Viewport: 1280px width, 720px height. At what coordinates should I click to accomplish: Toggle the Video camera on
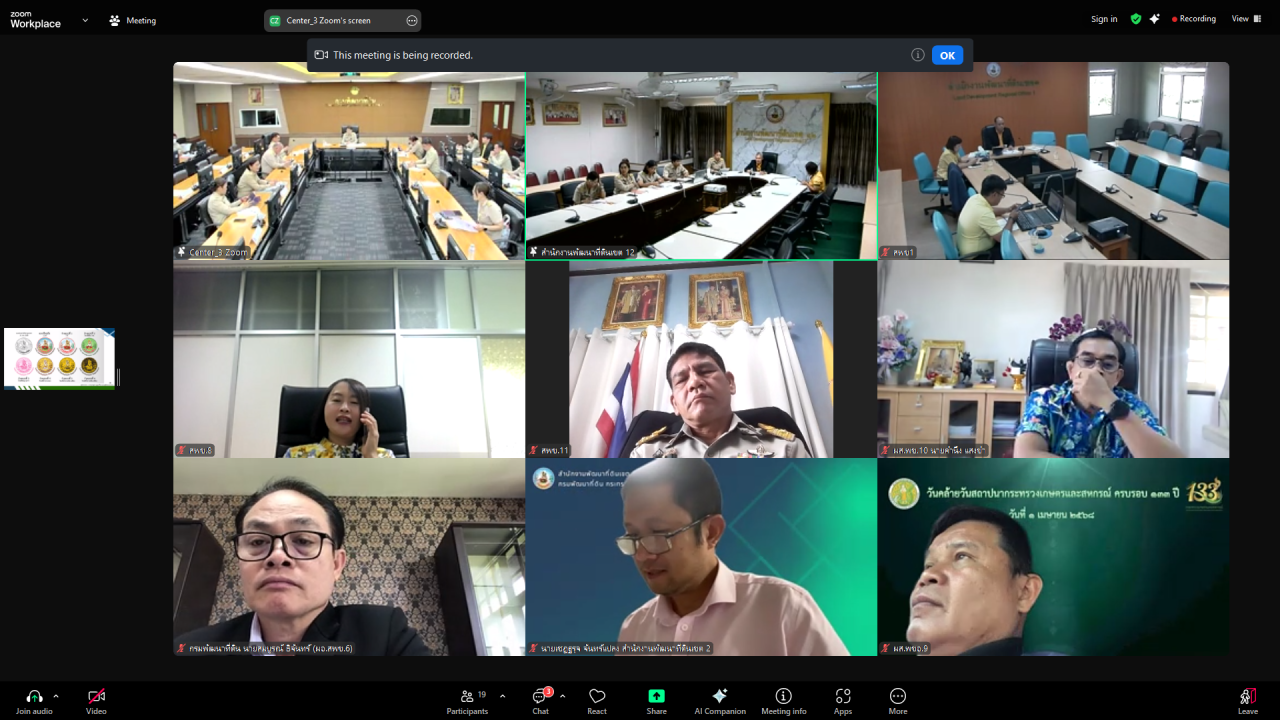96,701
